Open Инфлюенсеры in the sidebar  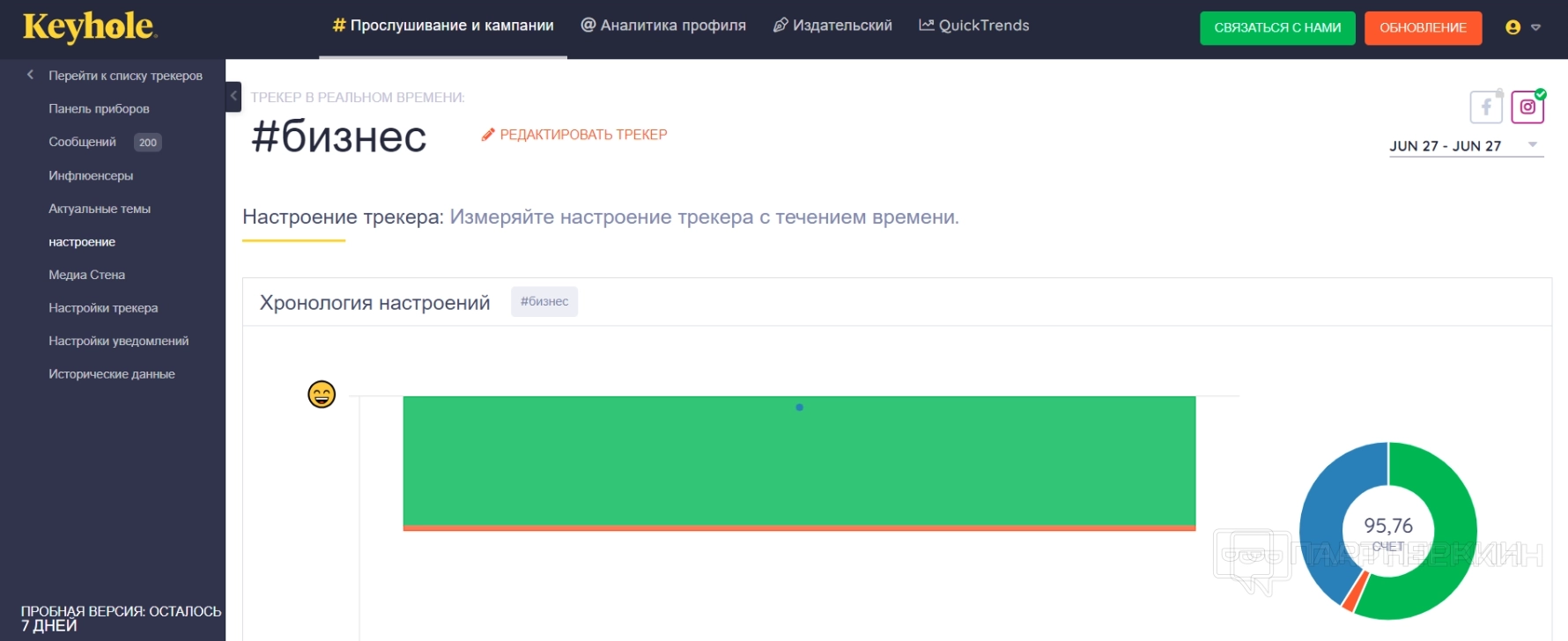[91, 176]
